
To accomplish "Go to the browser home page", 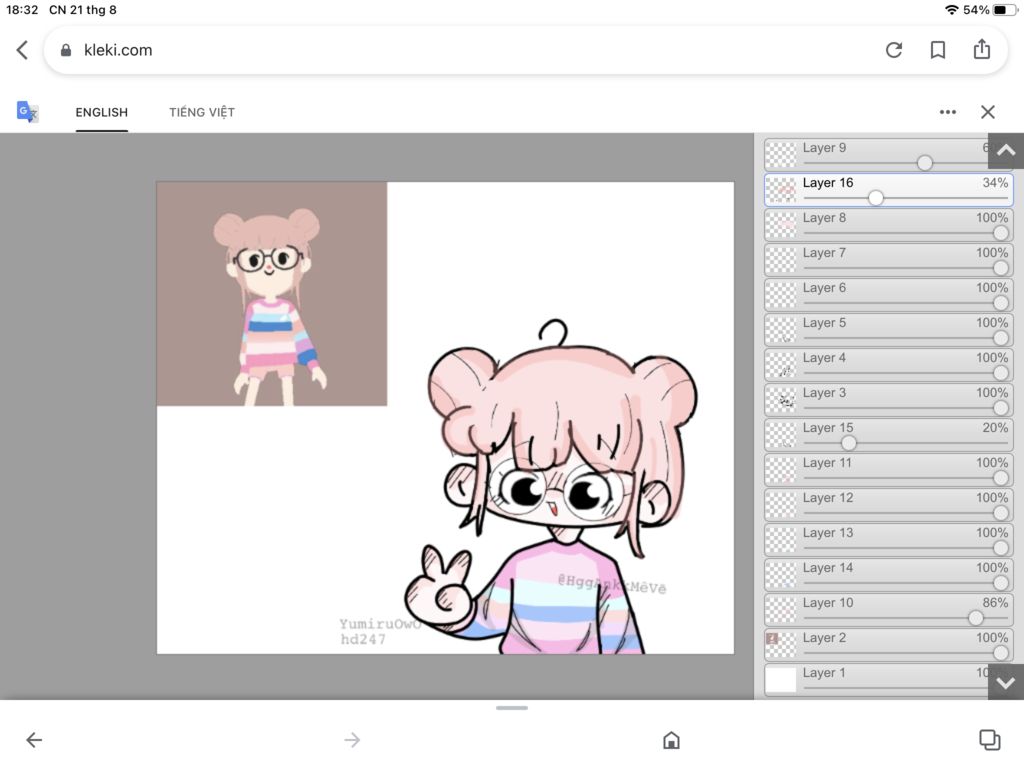I will [x=671, y=740].
